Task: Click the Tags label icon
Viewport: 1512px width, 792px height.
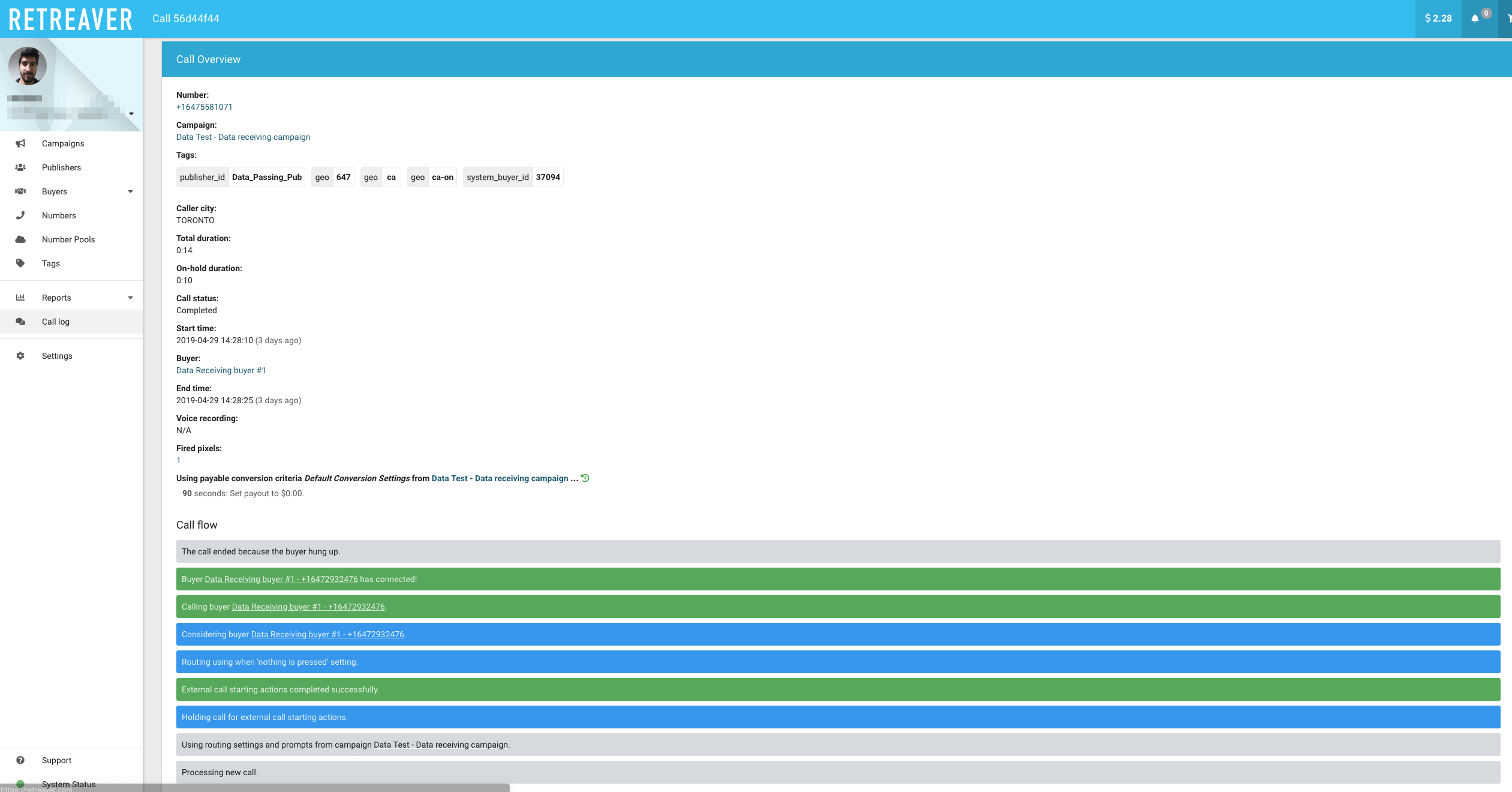Action: tap(20, 263)
